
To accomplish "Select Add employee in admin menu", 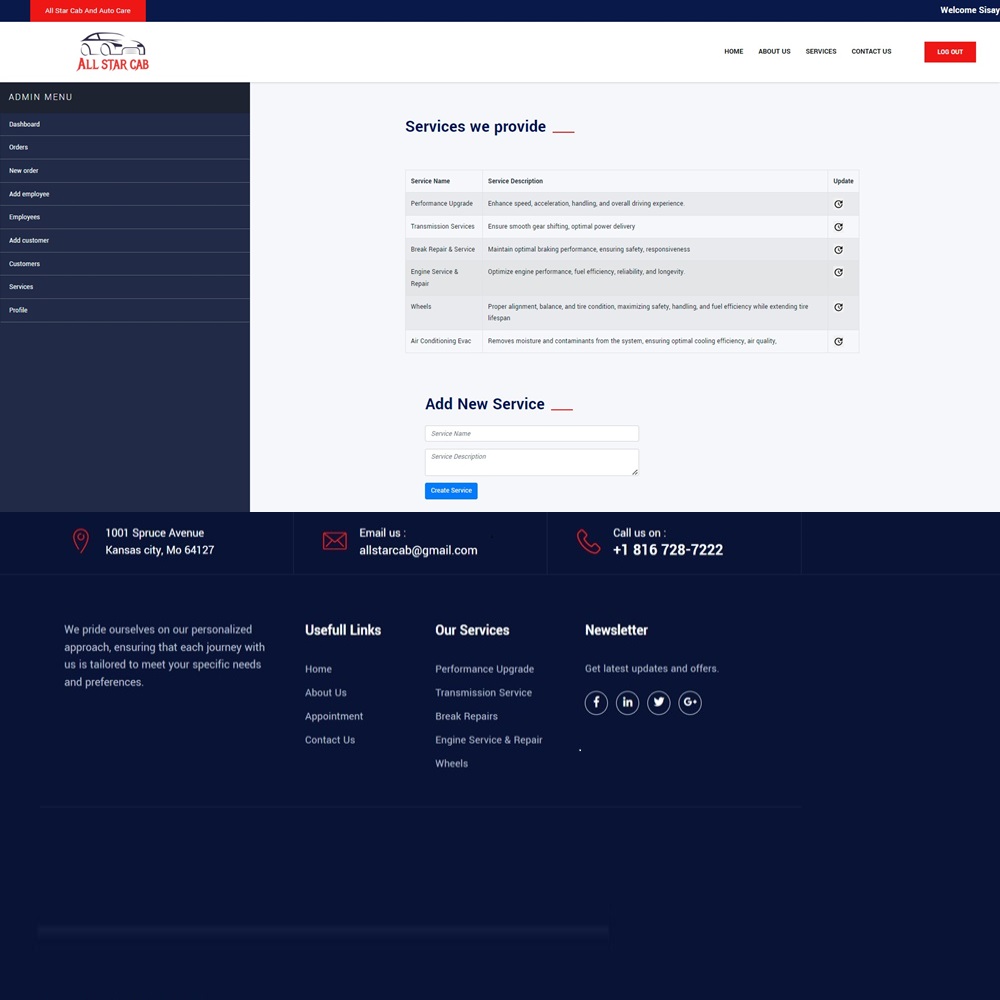I will 29,194.
